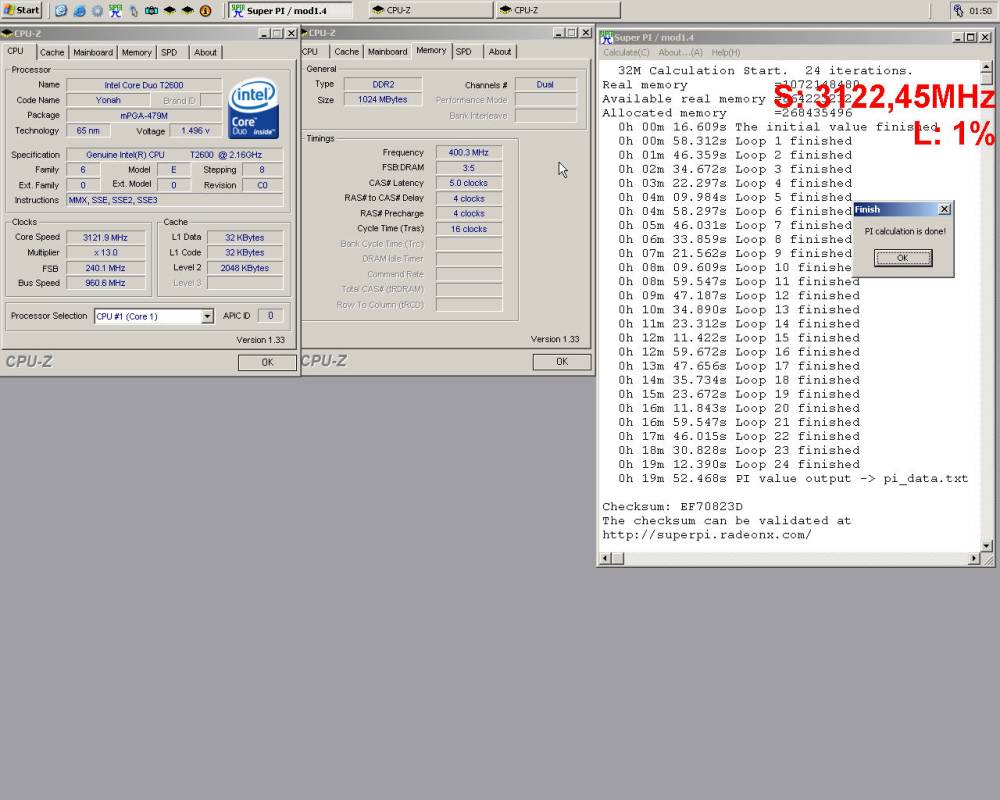Open the About...(A) menu in Super PI
This screenshot has height=800, width=1000.
[680, 52]
